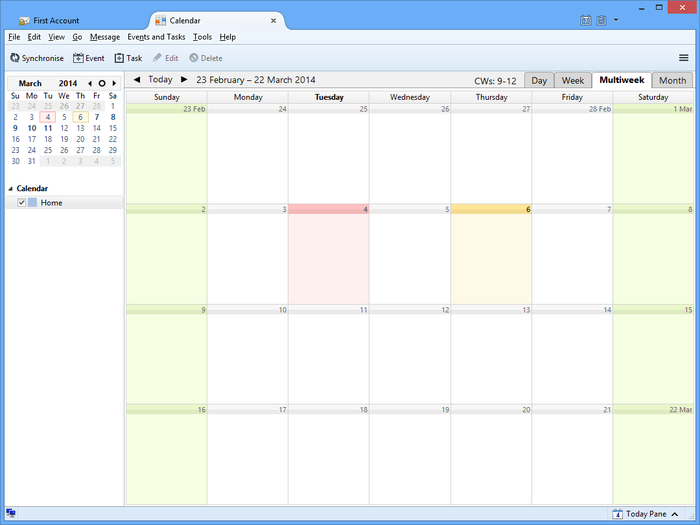This screenshot has height=525, width=700.
Task: Switch to Multiweek view
Action: (x=621, y=80)
